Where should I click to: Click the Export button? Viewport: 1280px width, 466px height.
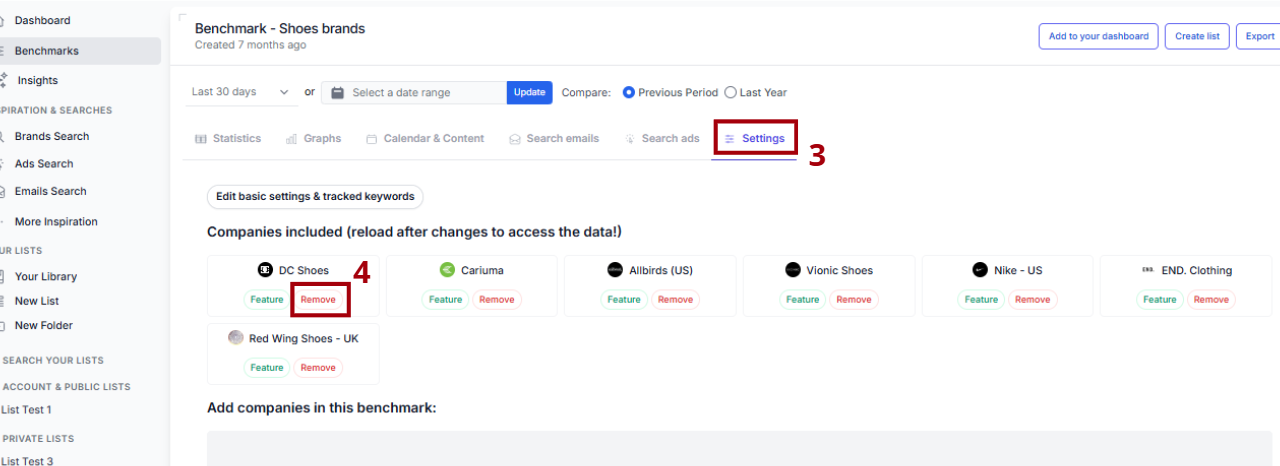click(1259, 36)
